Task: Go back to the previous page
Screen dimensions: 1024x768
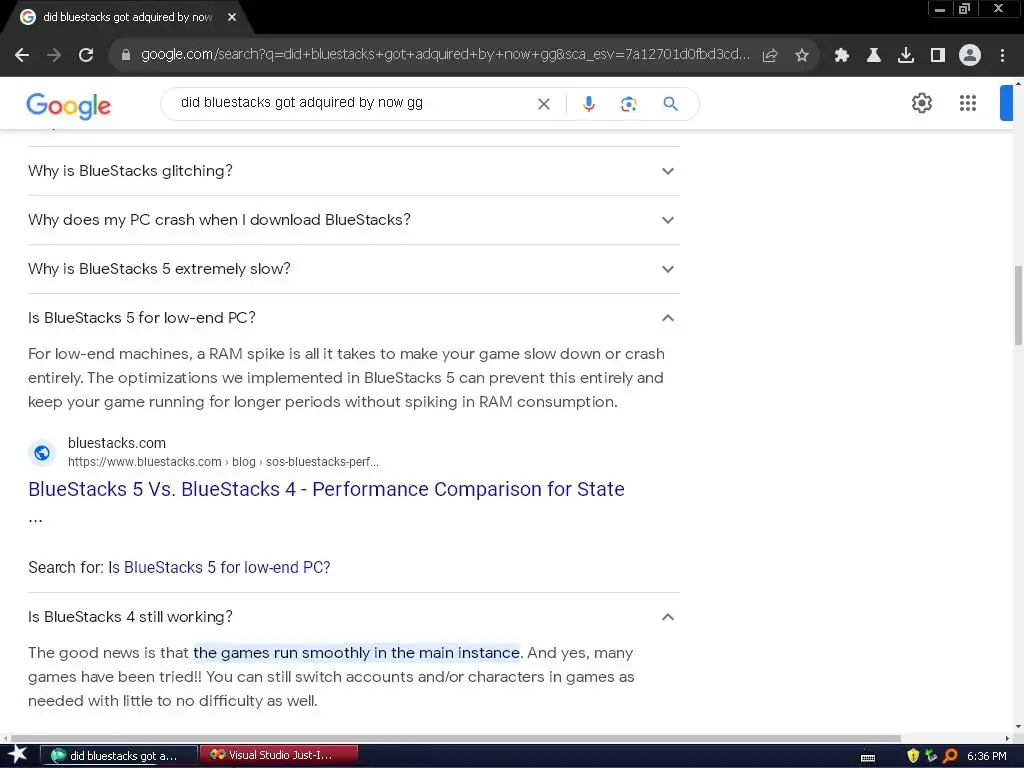Action: click(x=22, y=55)
